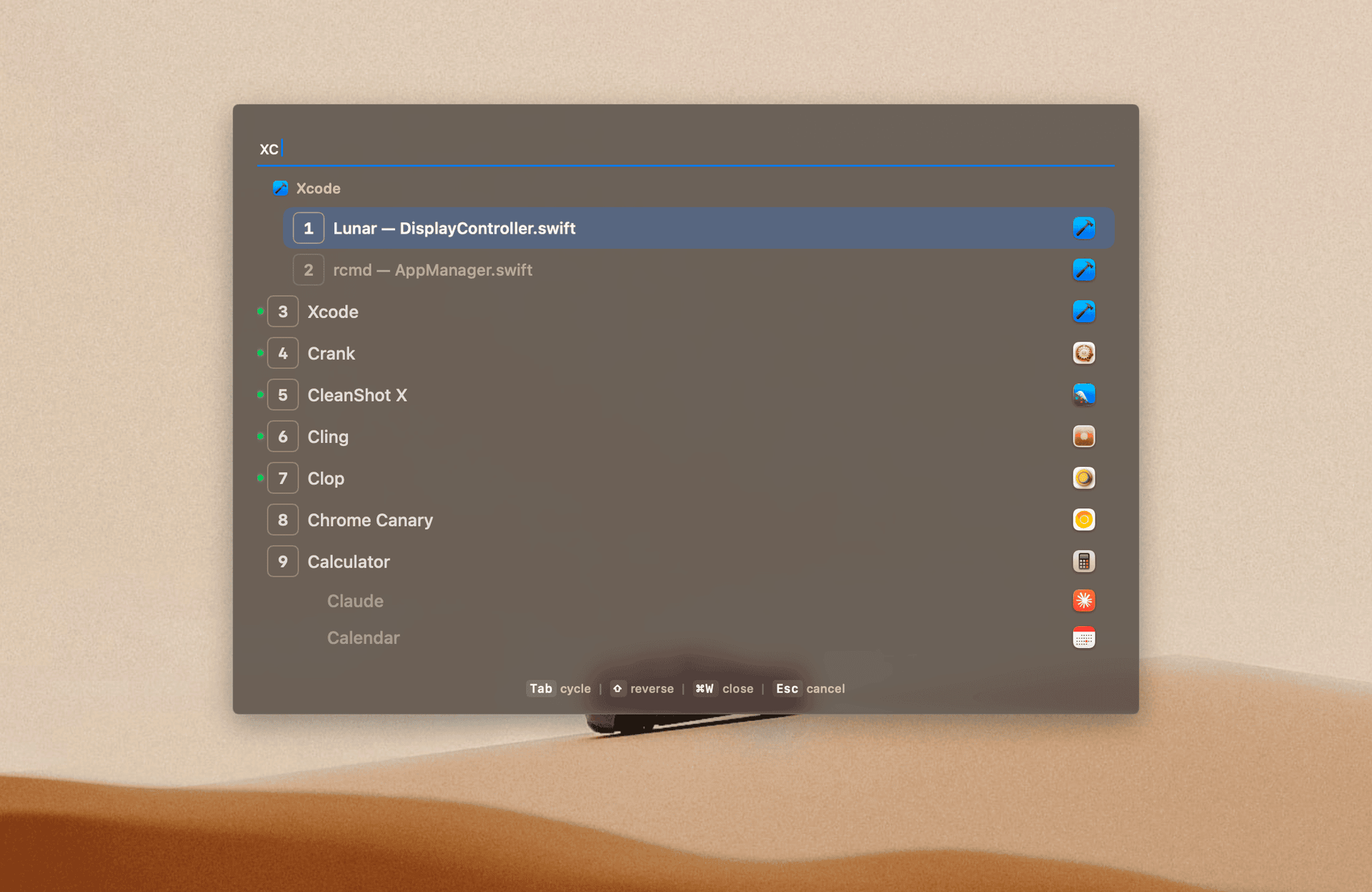Click Xcode hammer icon in the Lunar row
This screenshot has height=892, width=1372.
pos(1083,228)
